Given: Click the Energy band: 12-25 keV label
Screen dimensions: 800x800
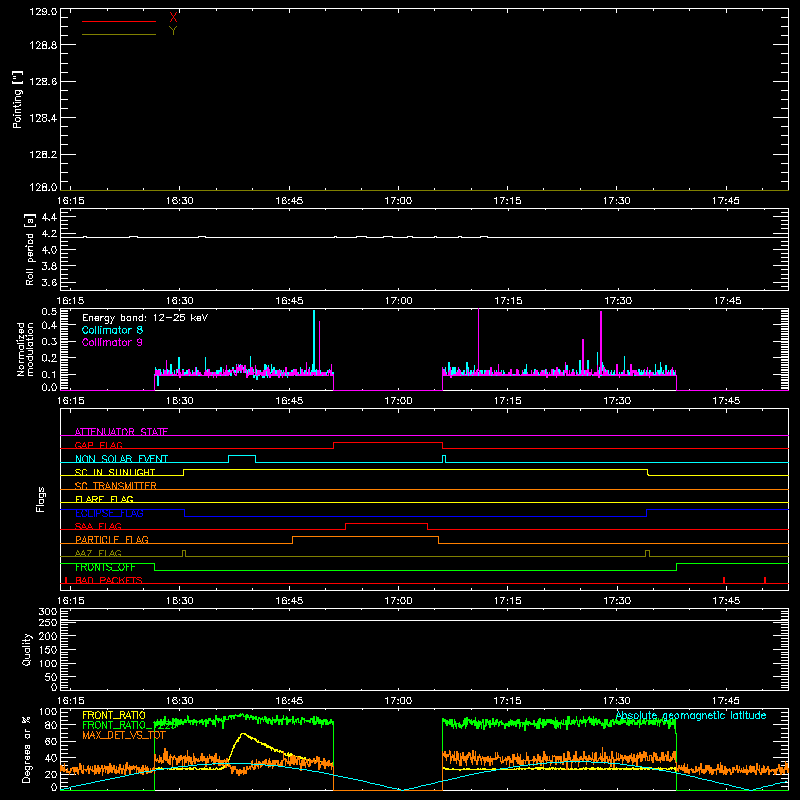Looking at the screenshot, I should [145, 318].
